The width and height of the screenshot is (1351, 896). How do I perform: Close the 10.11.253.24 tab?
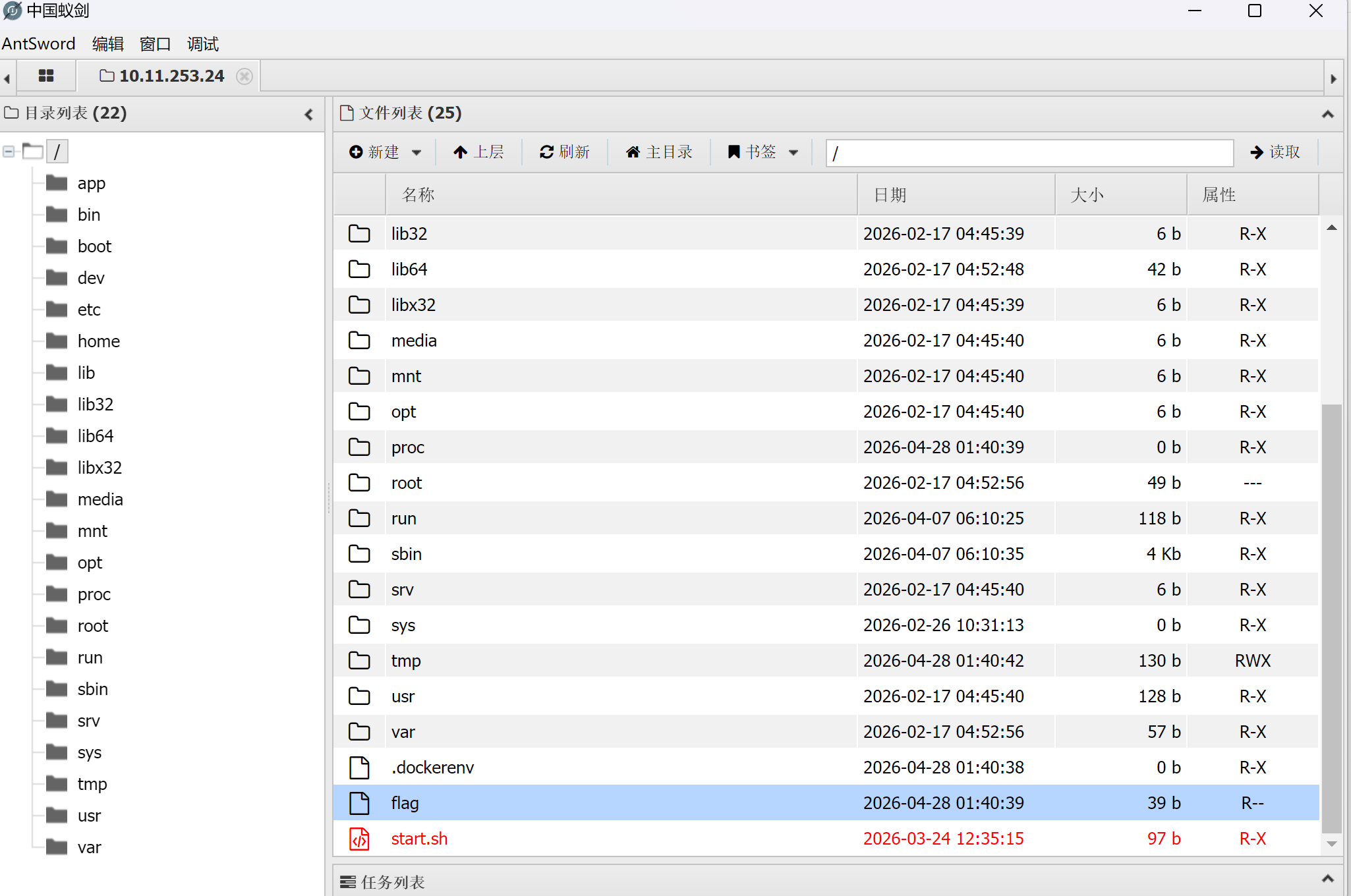pos(244,76)
